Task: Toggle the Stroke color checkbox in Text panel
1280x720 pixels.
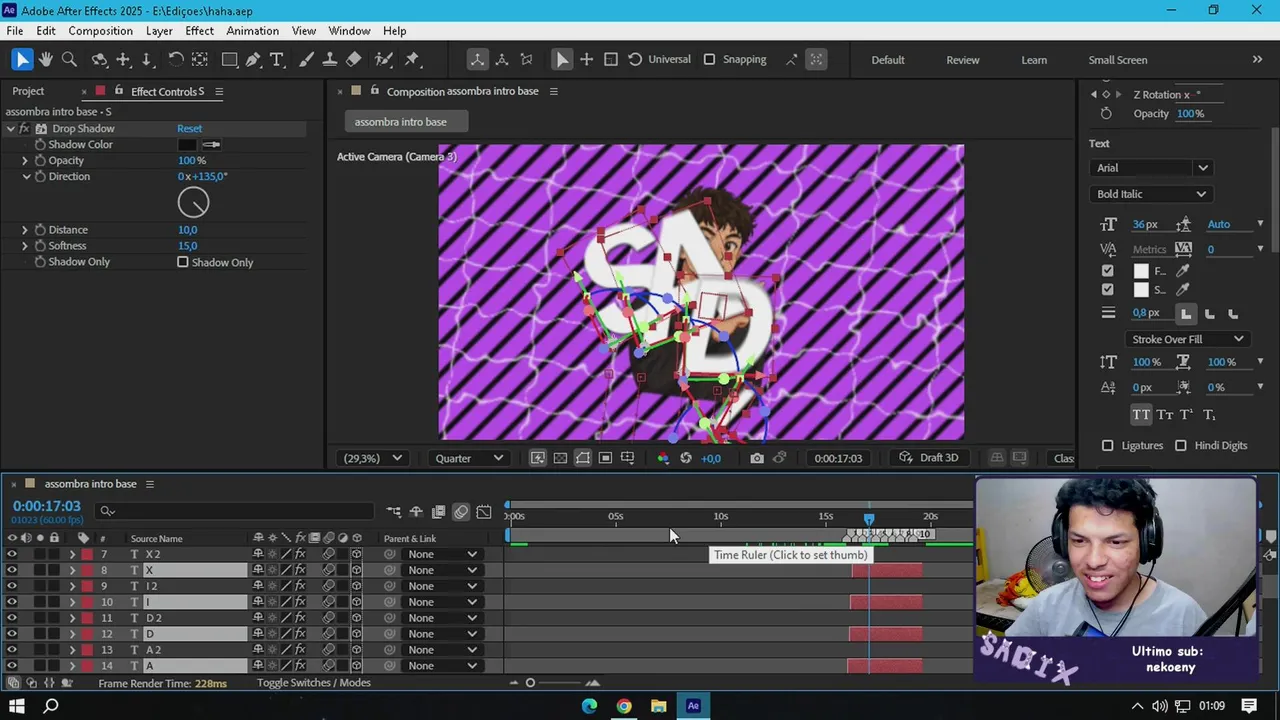Action: [1107, 290]
